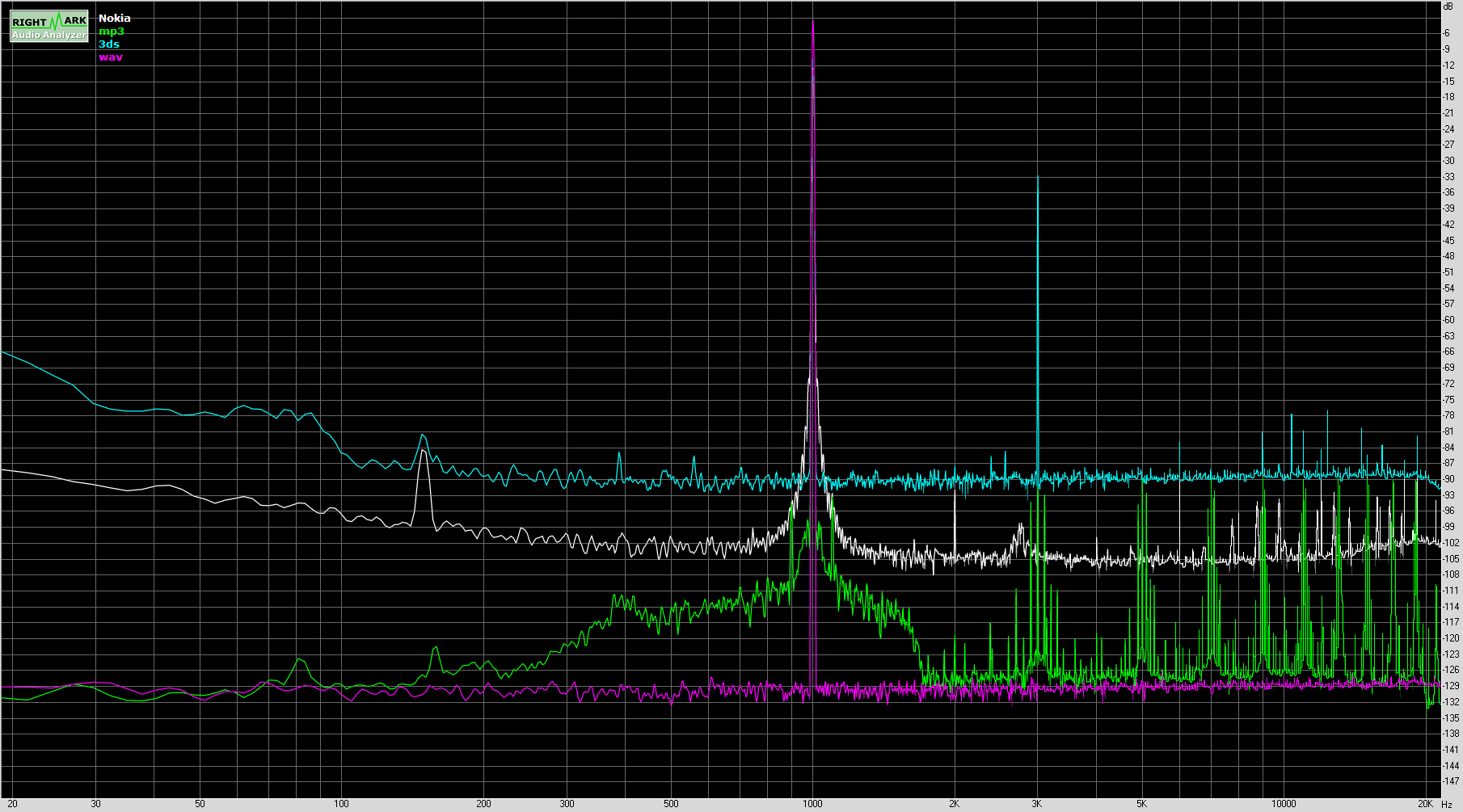1463x812 pixels.
Task: Click the 5K frequency axis label
Action: [1141, 804]
